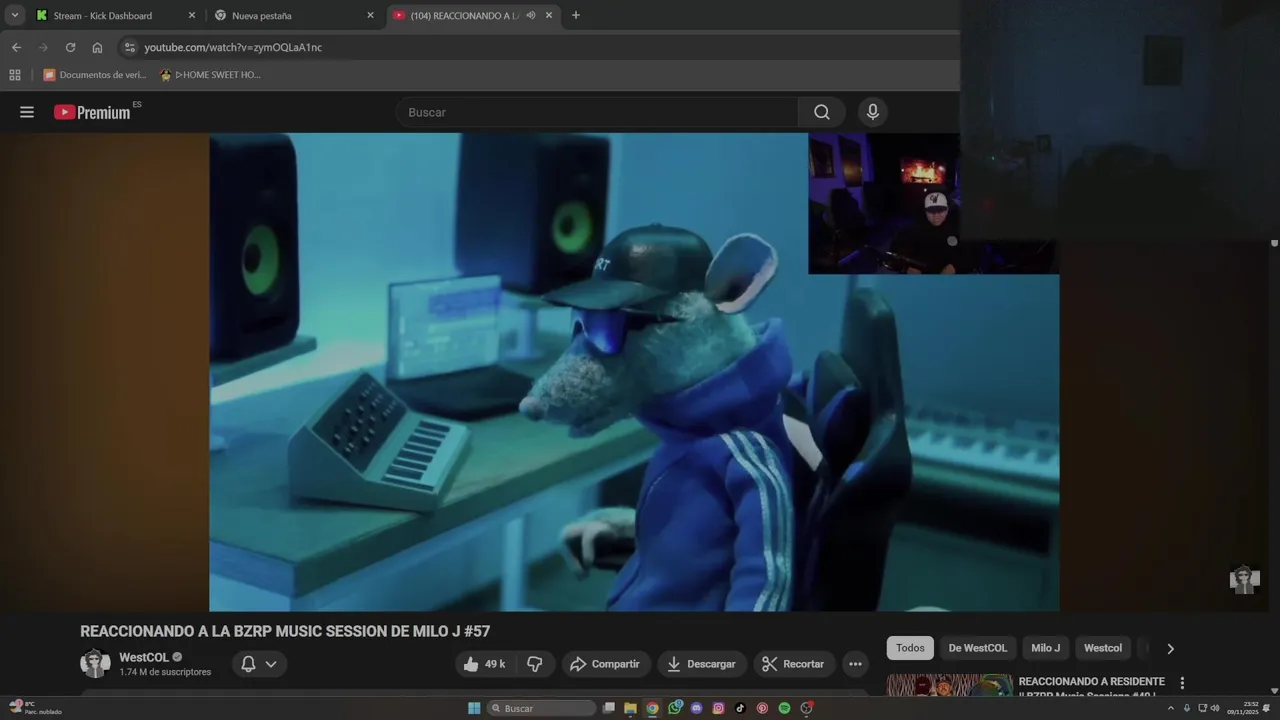Click the Recortar clip button
Viewport: 1280px width, 720px height.
pyautogui.click(x=793, y=664)
